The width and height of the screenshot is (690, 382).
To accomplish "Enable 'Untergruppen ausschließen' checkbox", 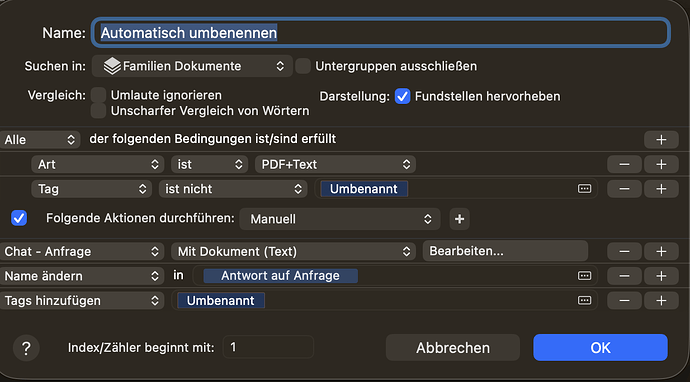I will click(303, 66).
